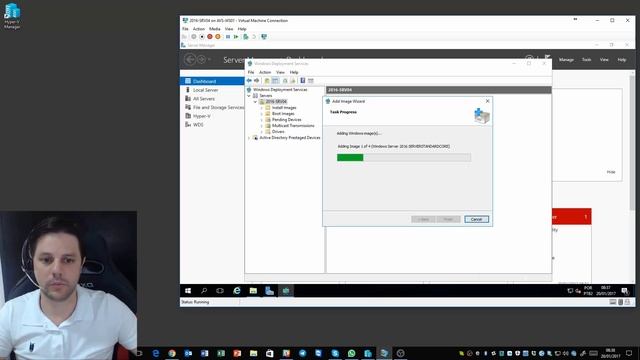Toggle WDS show/hide console tree icon
Viewport: 640px width, 360px height.
coord(275,81)
